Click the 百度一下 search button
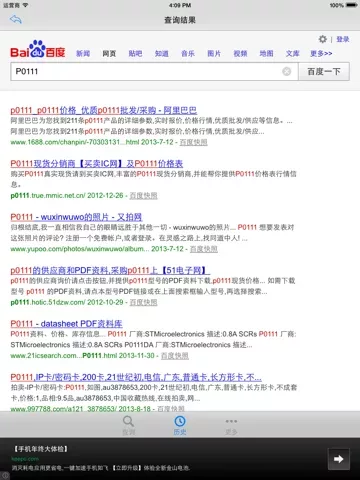This screenshot has height=480, width=360. point(324,71)
